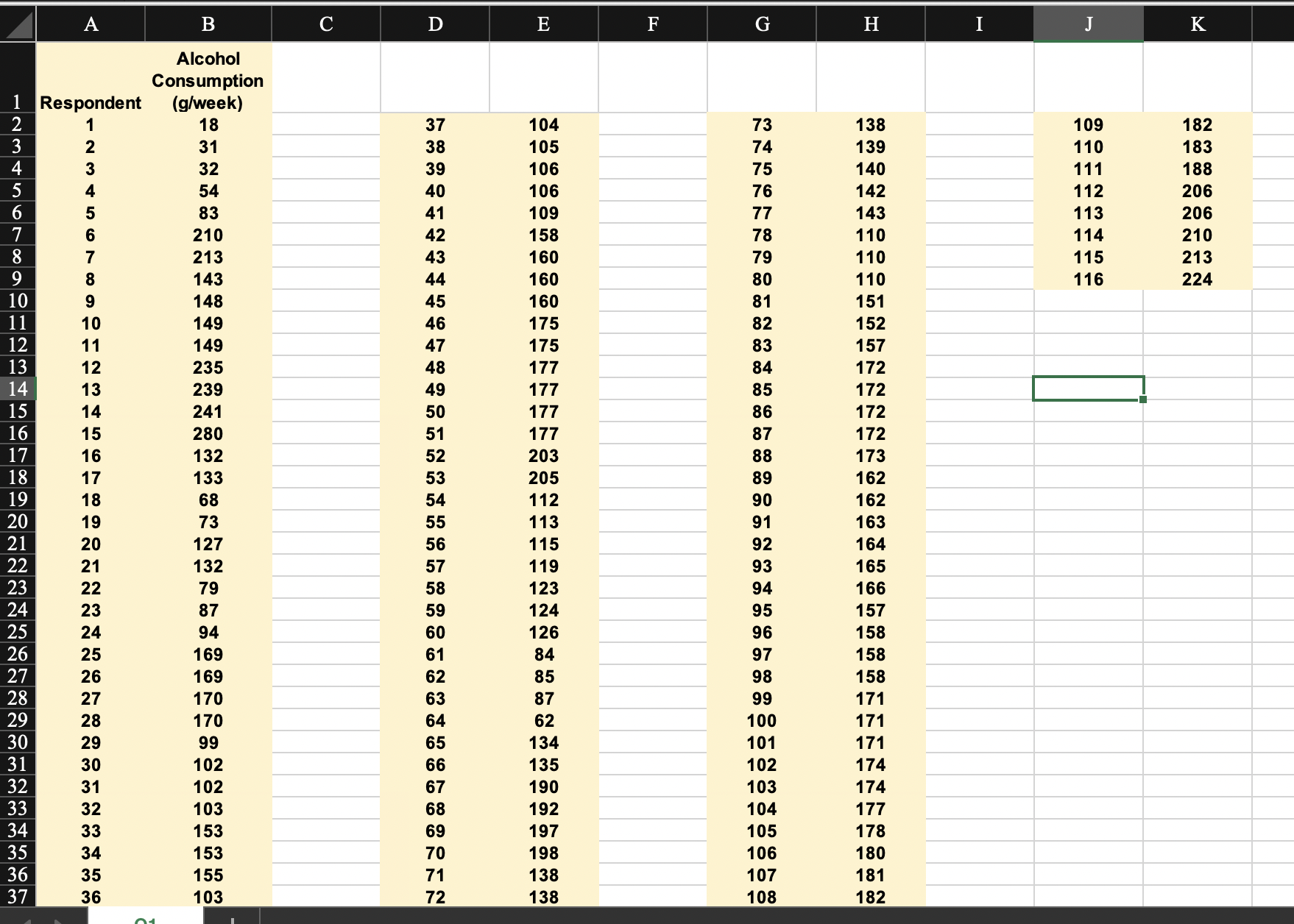Click the Select All triangle corner button
The image size is (1294, 924).
(x=18, y=23)
